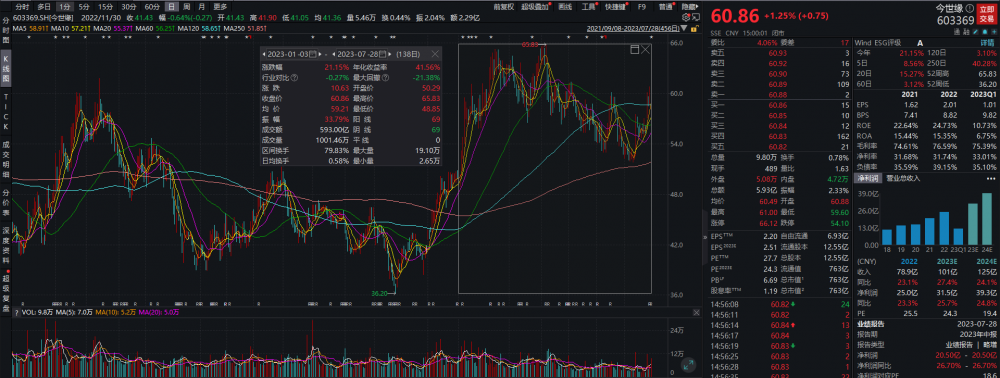
Task: Switch to 营业总收入 tab
Action: [x=902, y=178]
